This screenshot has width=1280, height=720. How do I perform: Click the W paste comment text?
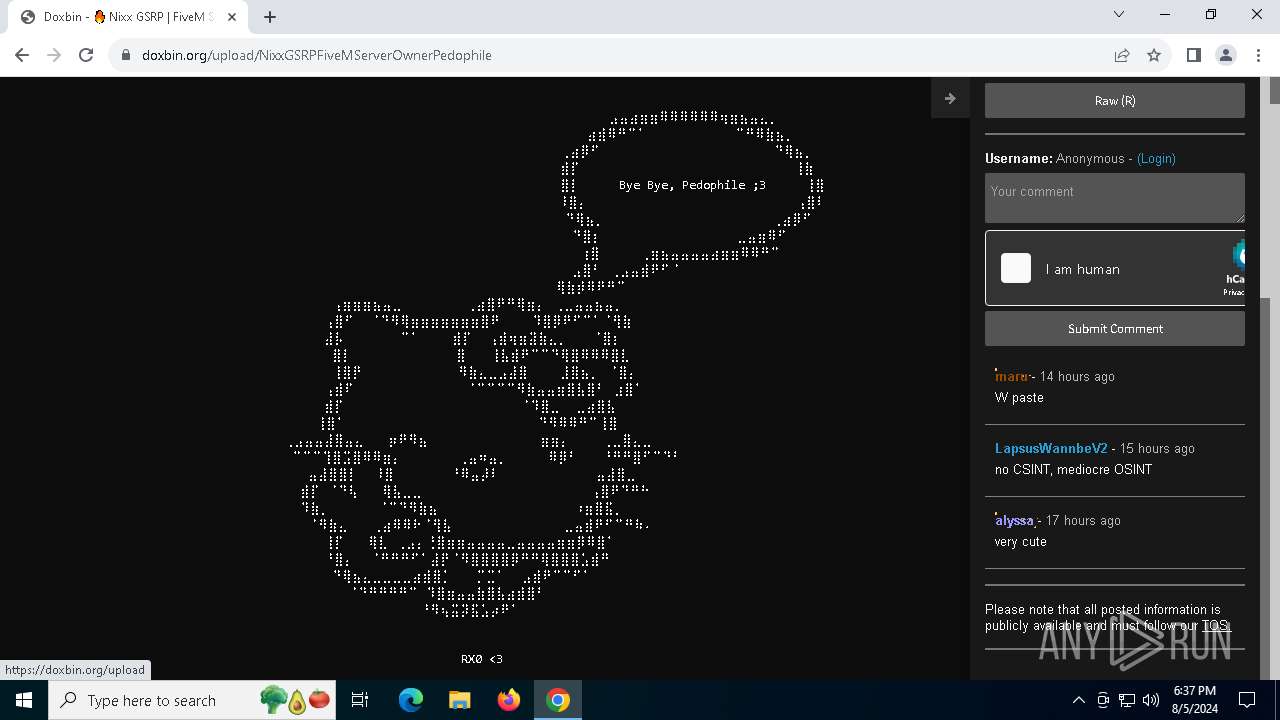tap(1019, 397)
